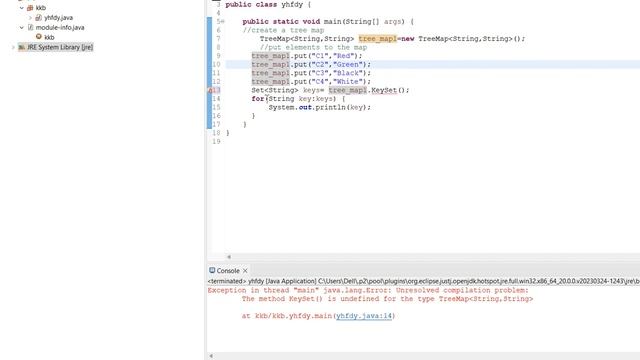Click the yhfdy.java file icon
The height and width of the screenshot is (360, 640).
38,18
